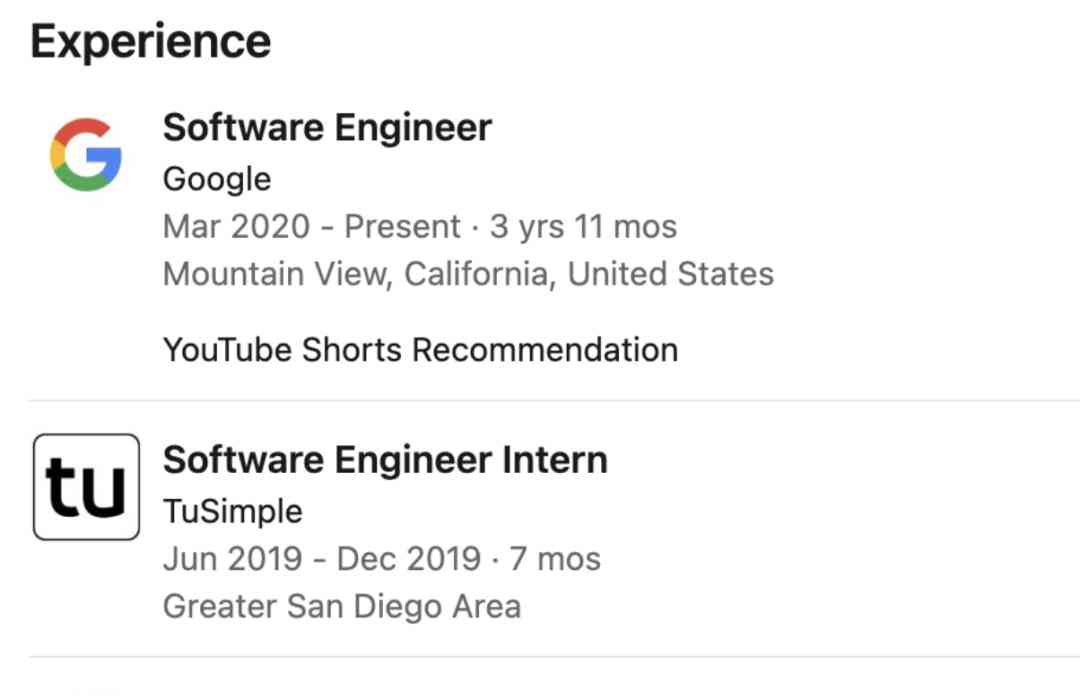
Task: Select the Jun 2019 - Dec 2019 dates
Action: 322,559
